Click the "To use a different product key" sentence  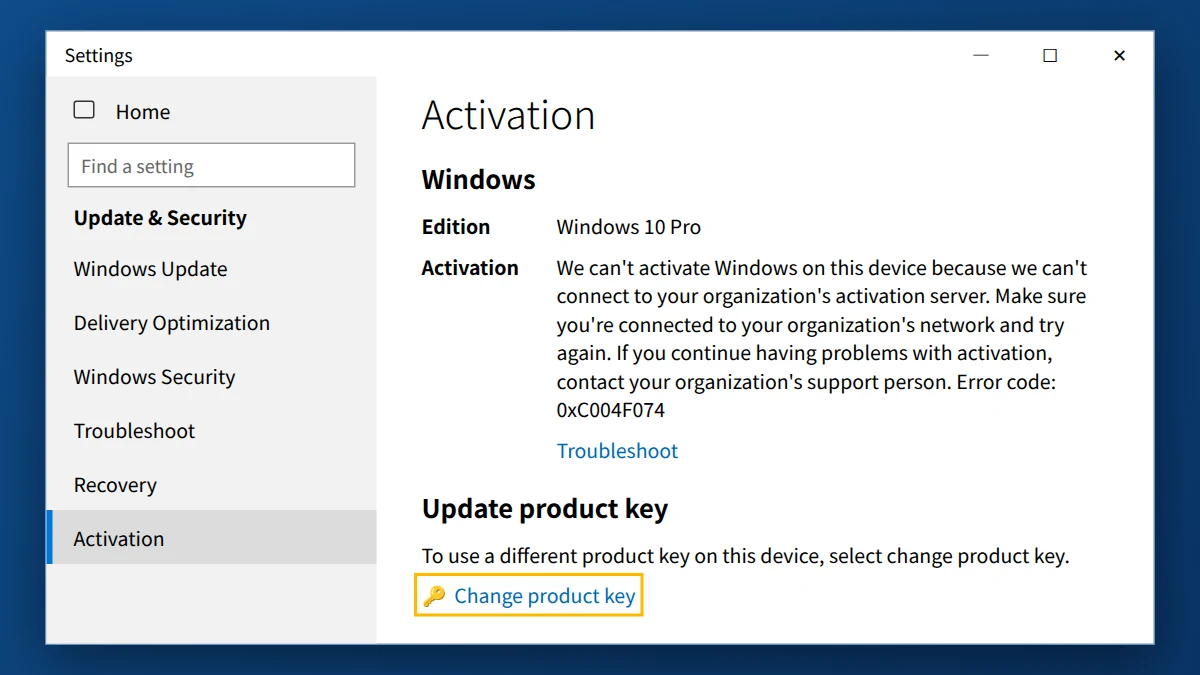coord(746,556)
